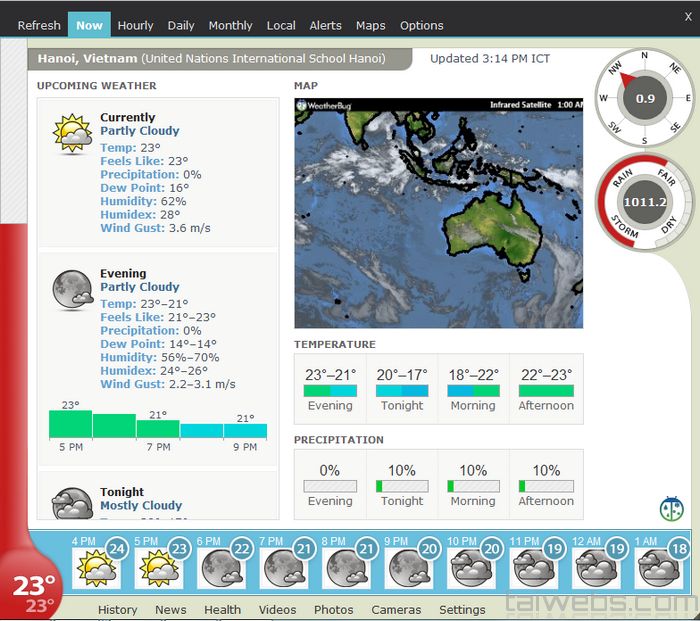700x621 pixels.
Task: Click the 4 PM partly cloudy forecast icon
Action: [x=96, y=568]
